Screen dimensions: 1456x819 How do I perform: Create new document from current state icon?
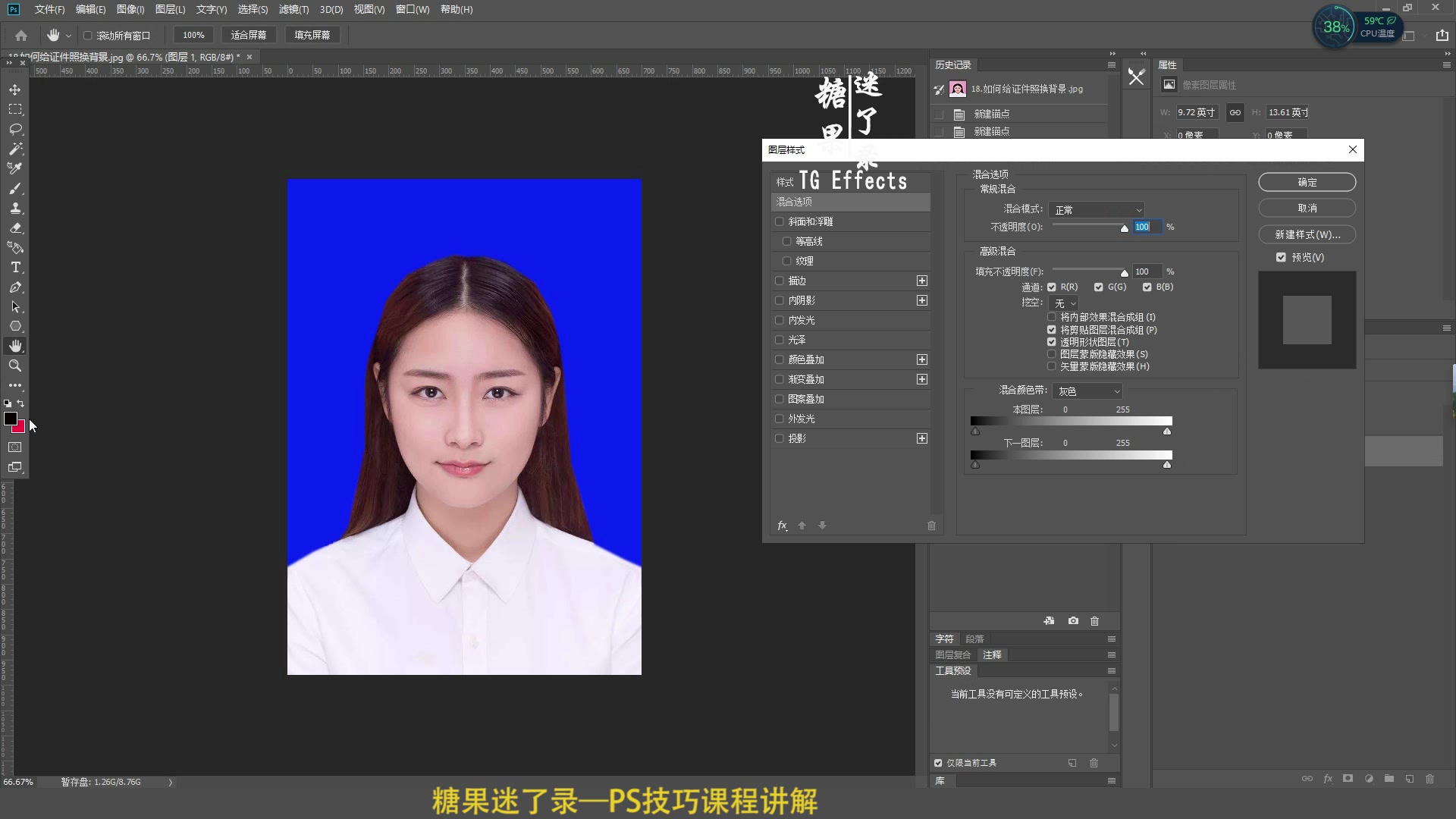(1049, 620)
